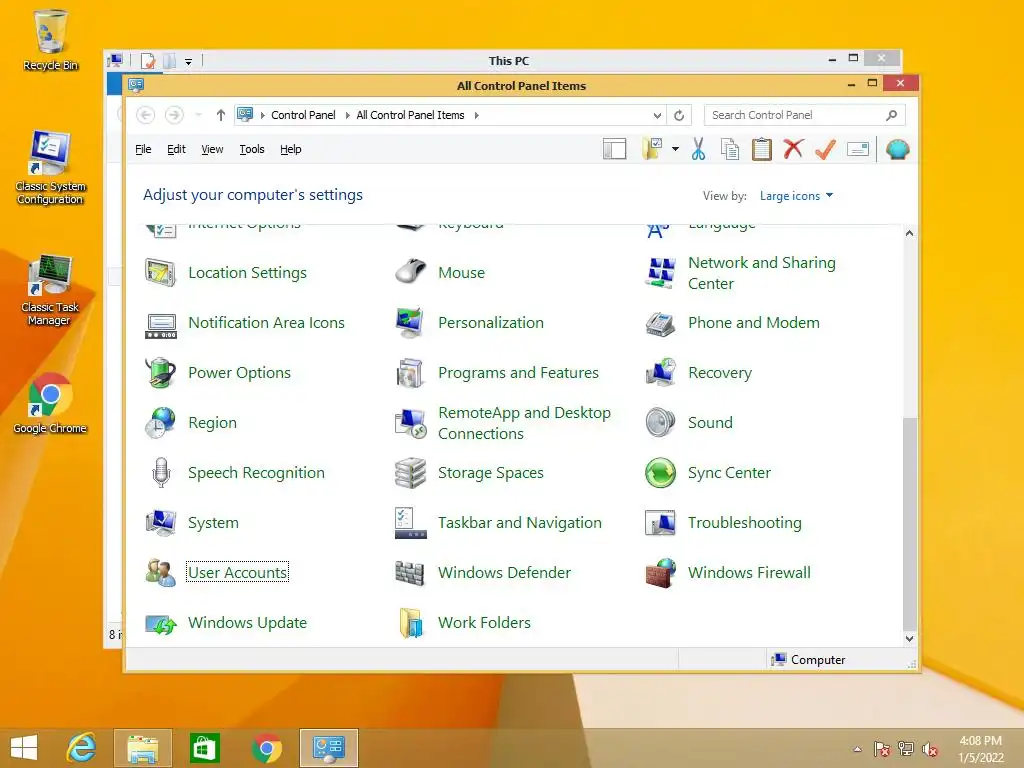
Task: Click the folder options toolbar icon
Action: coord(652,149)
